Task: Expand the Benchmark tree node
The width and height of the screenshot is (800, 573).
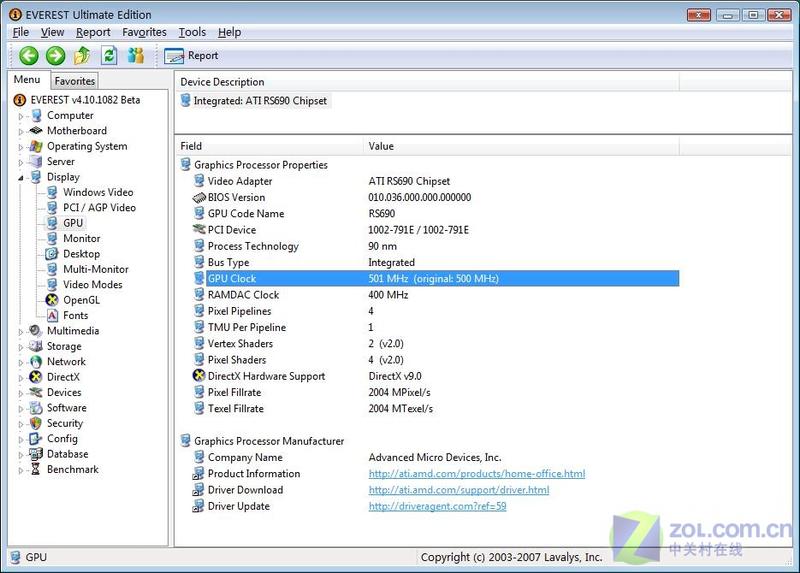Action: pos(21,470)
